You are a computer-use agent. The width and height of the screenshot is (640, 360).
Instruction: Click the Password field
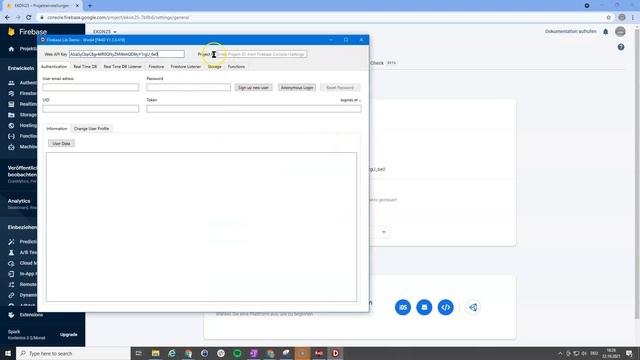189,87
